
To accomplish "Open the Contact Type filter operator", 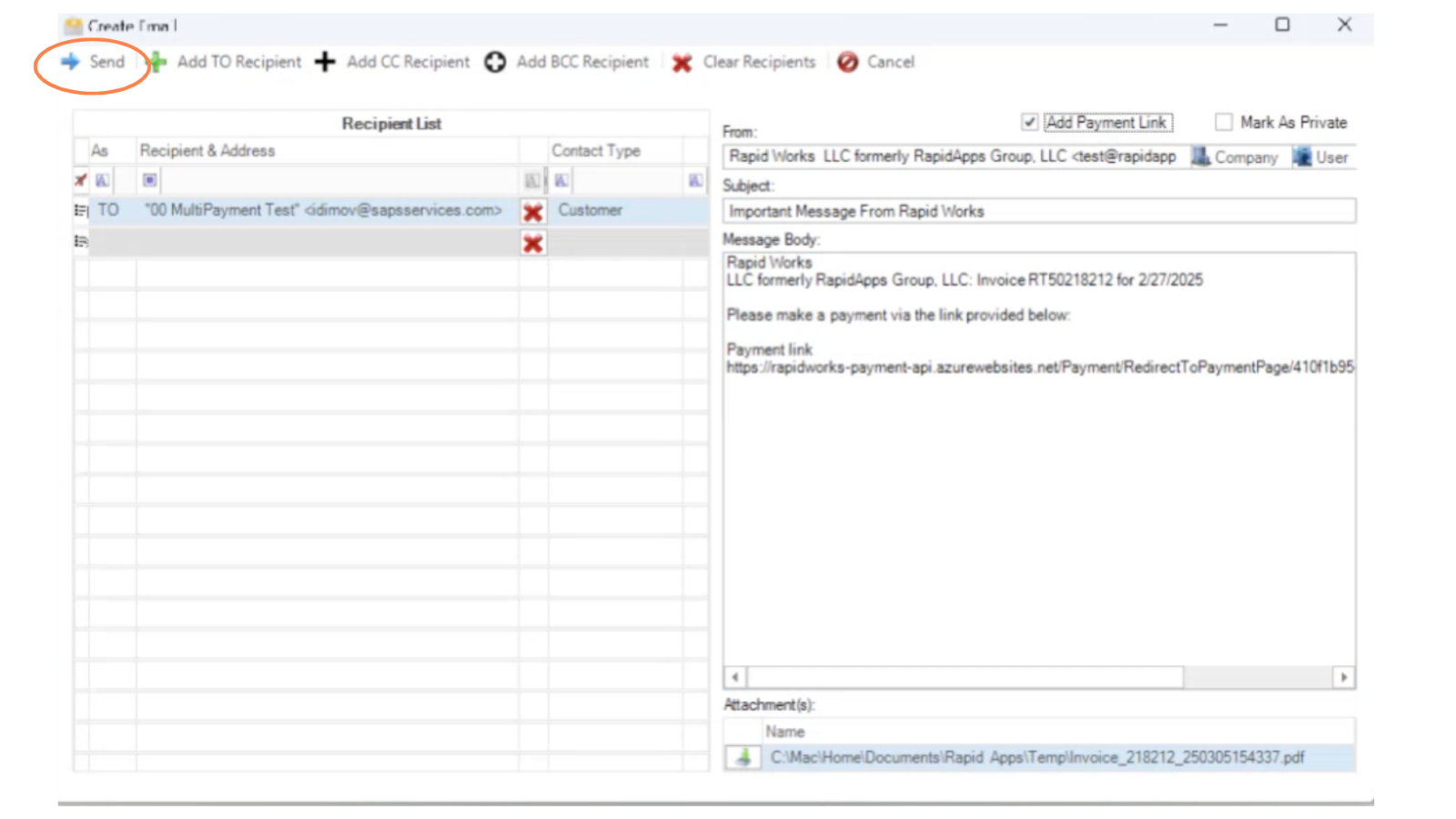I will point(561,180).
